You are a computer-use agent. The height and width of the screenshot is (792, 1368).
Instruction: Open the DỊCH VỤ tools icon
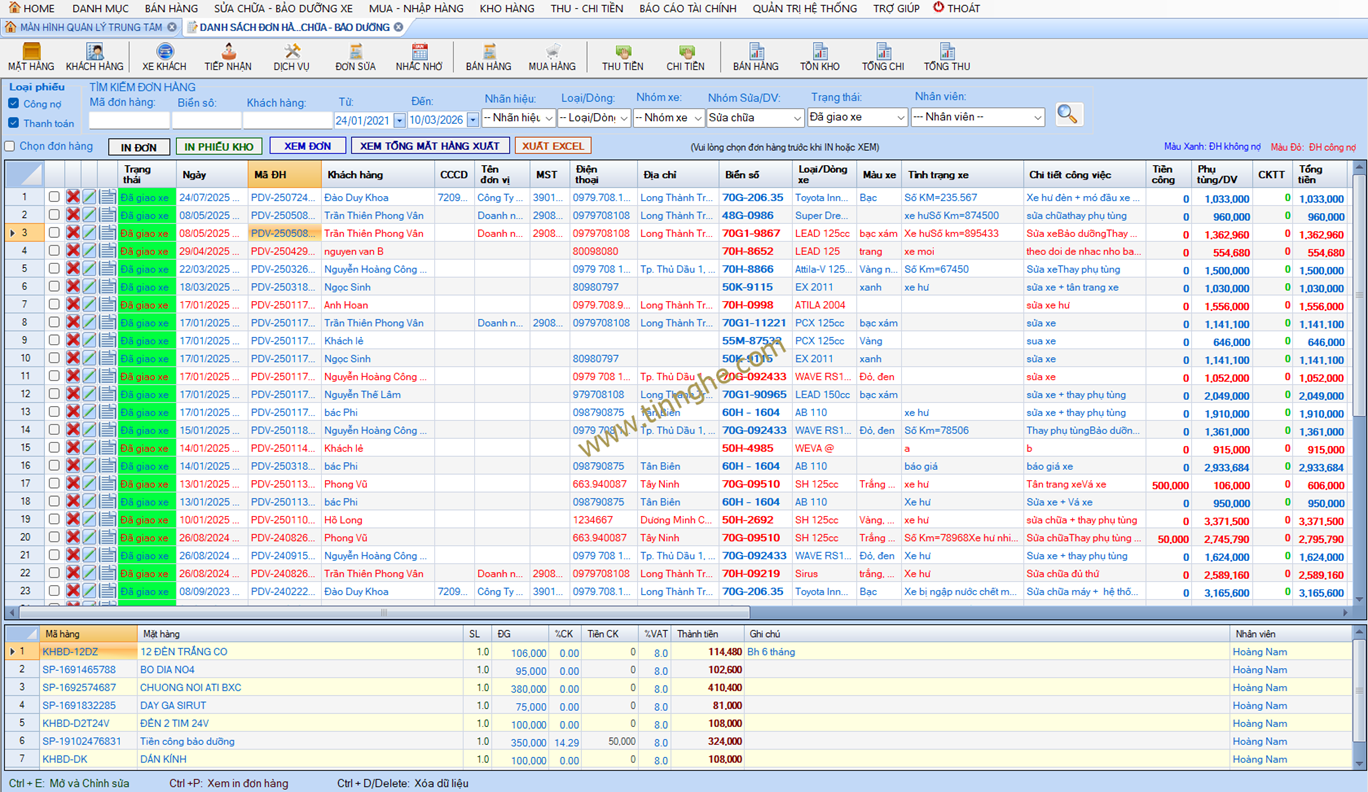(291, 56)
